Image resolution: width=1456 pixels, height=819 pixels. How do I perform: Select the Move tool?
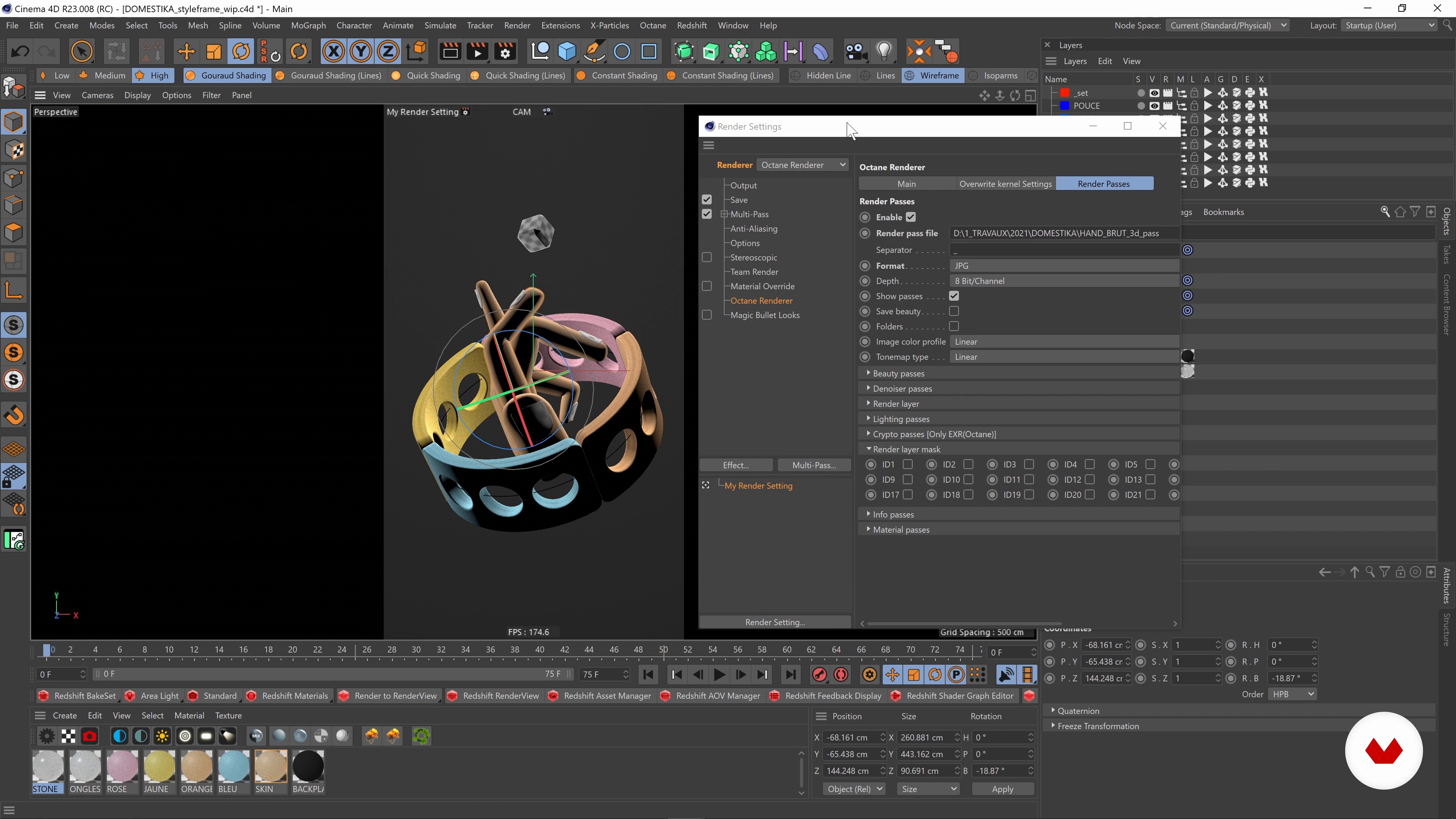point(186,52)
